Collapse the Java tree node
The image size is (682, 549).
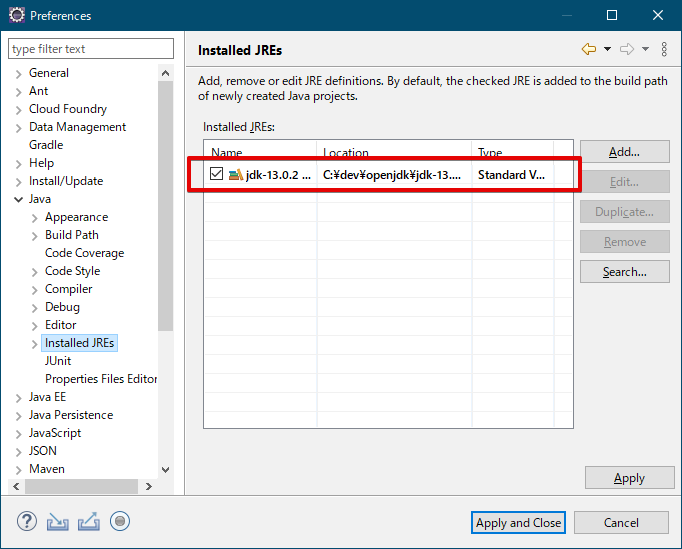pos(18,200)
